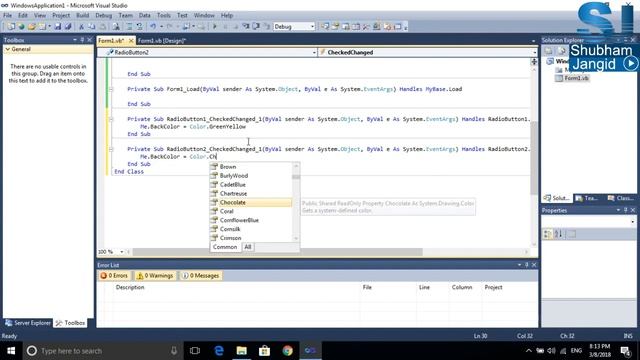The width and height of the screenshot is (640, 360).
Task: Sort Error List by Description column
Action: (130, 287)
